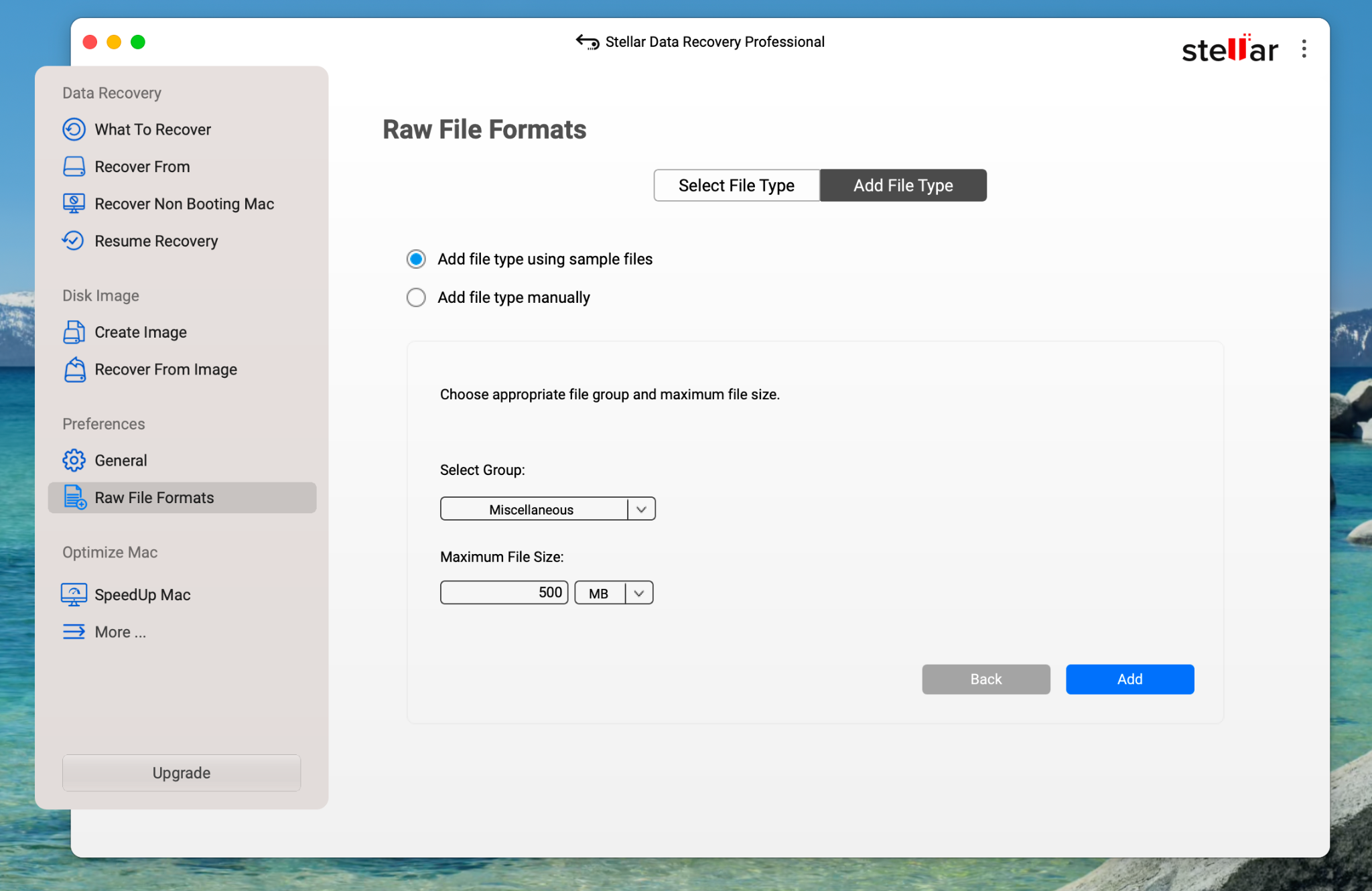This screenshot has width=1372, height=891.
Task: Click the yellow minimize window button
Action: click(114, 42)
